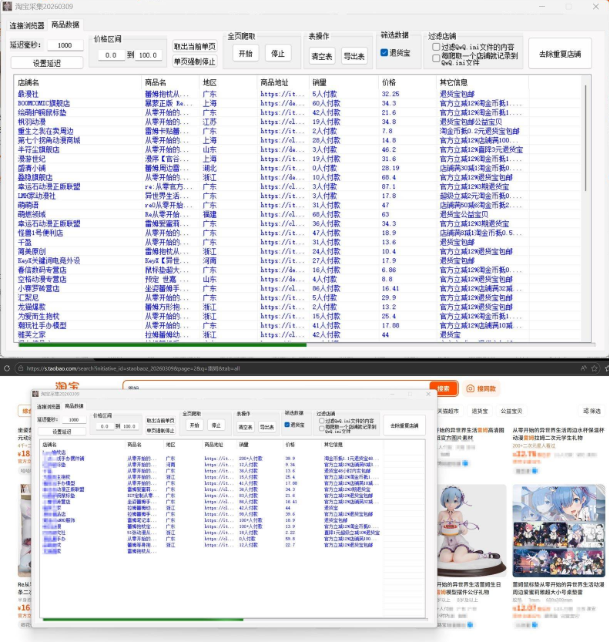This screenshot has width=609, height=642.
Task: Select the 公益宝贝 filter tab on Taobao
Action: click(511, 411)
